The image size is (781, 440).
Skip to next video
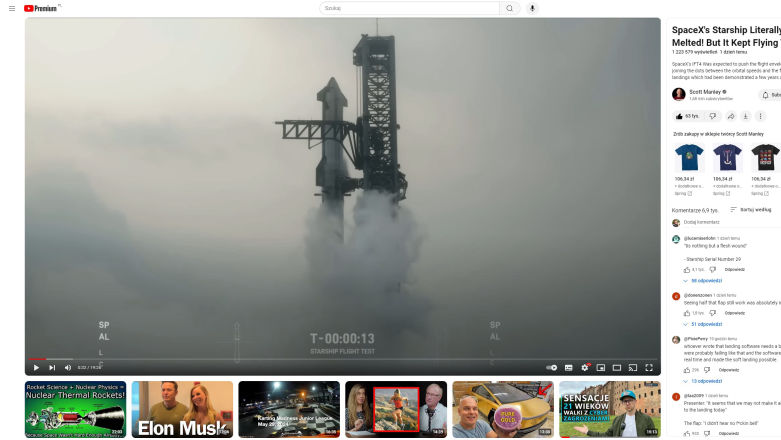[x=52, y=368]
